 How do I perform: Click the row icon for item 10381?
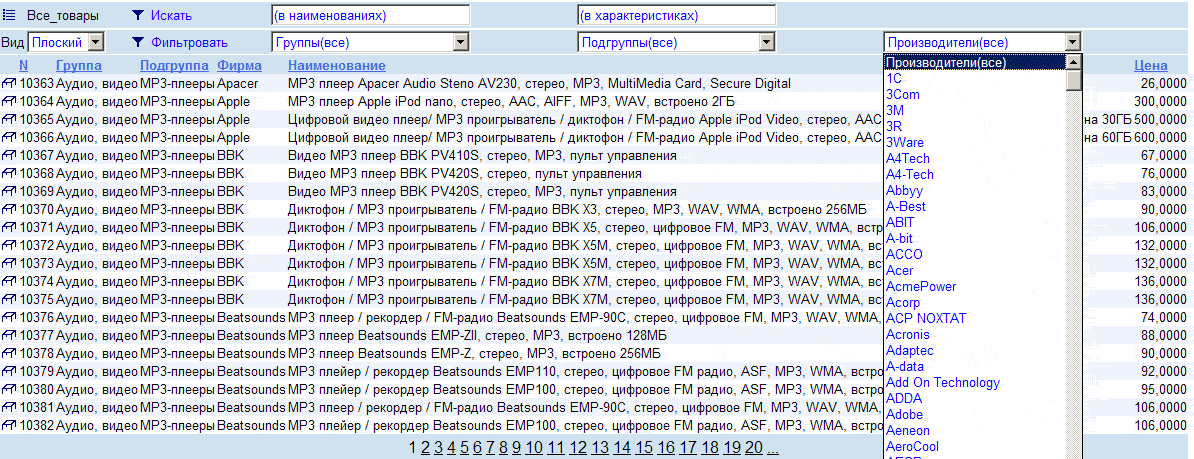[x=10, y=407]
